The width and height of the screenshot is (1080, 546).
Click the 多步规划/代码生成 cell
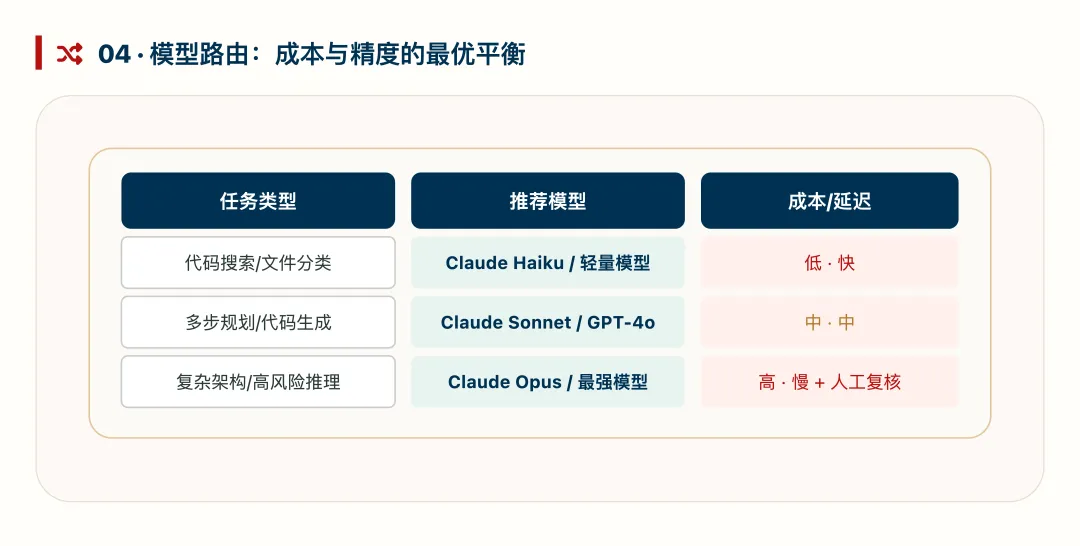click(x=258, y=322)
